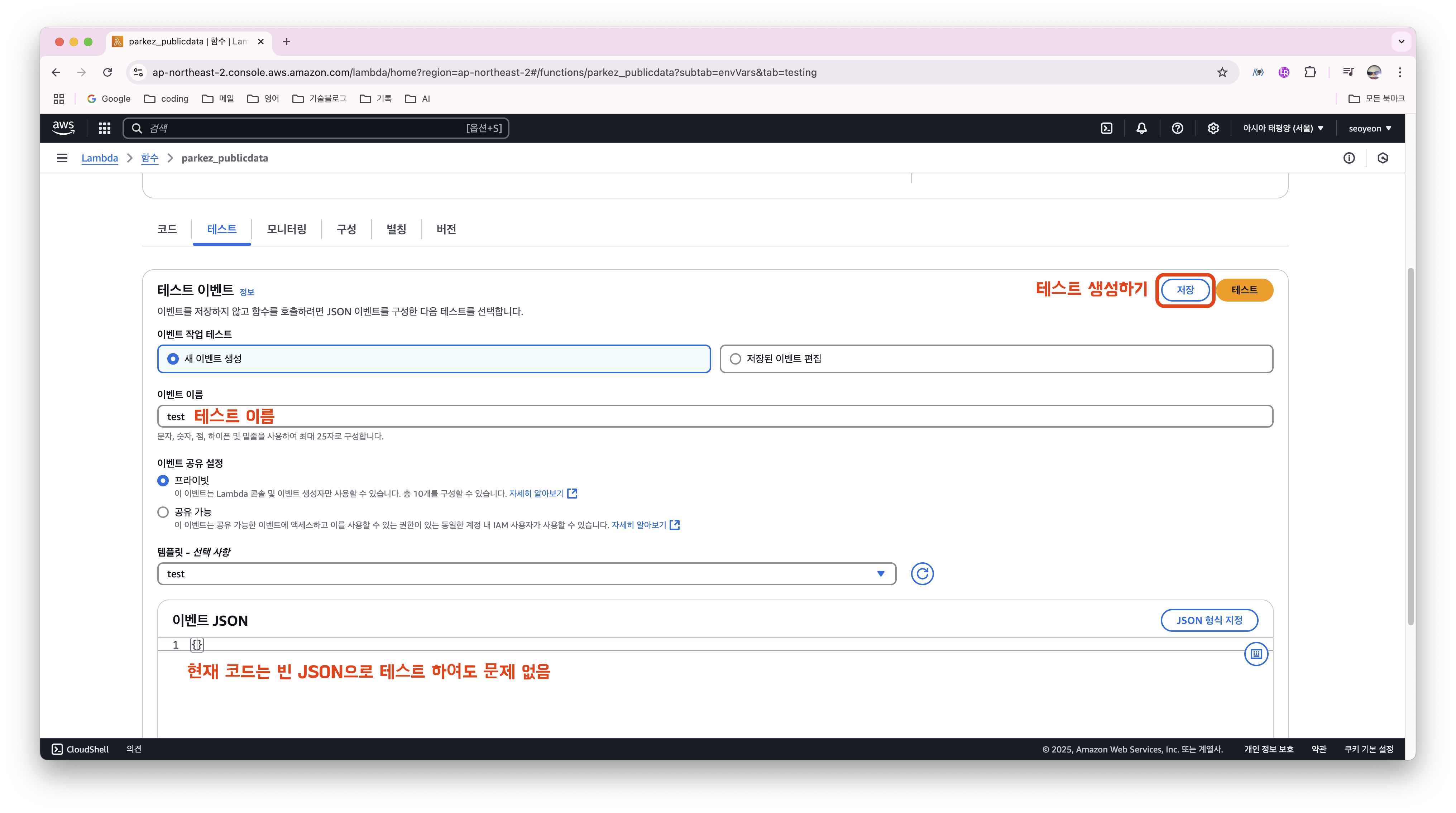1456x813 pixels.
Task: Click the keyboard icon in JSON editor
Action: pos(1256,654)
